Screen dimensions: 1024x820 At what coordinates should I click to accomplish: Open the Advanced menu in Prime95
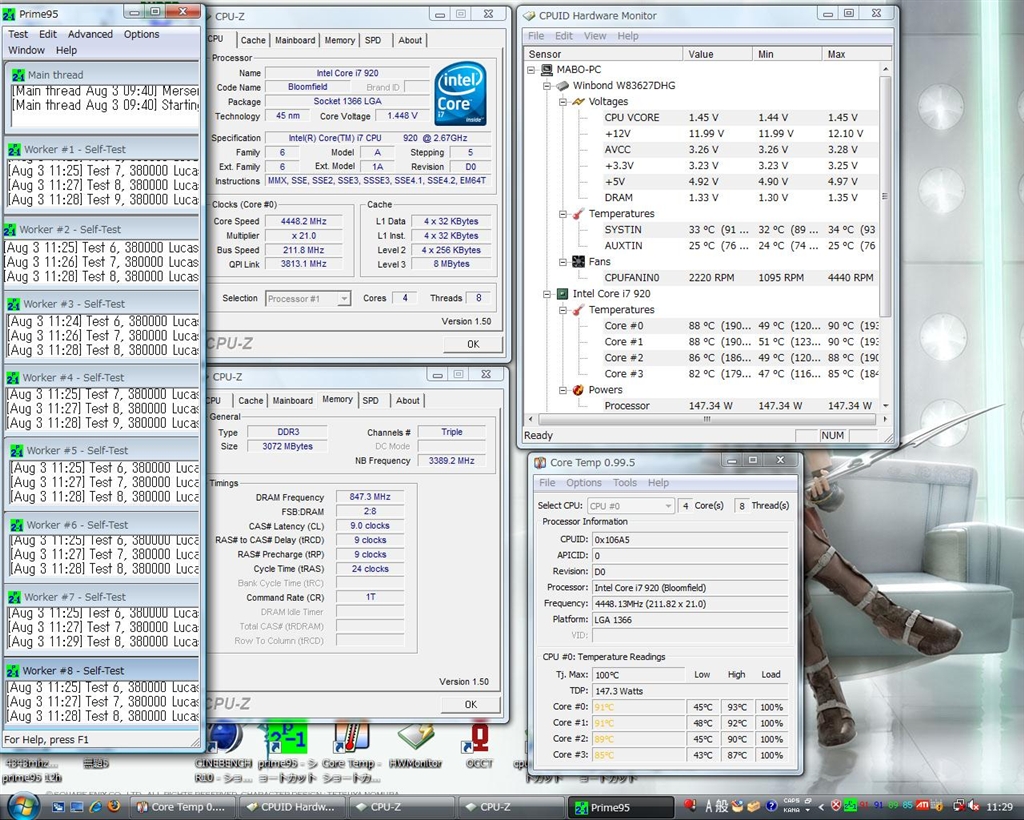pos(90,34)
